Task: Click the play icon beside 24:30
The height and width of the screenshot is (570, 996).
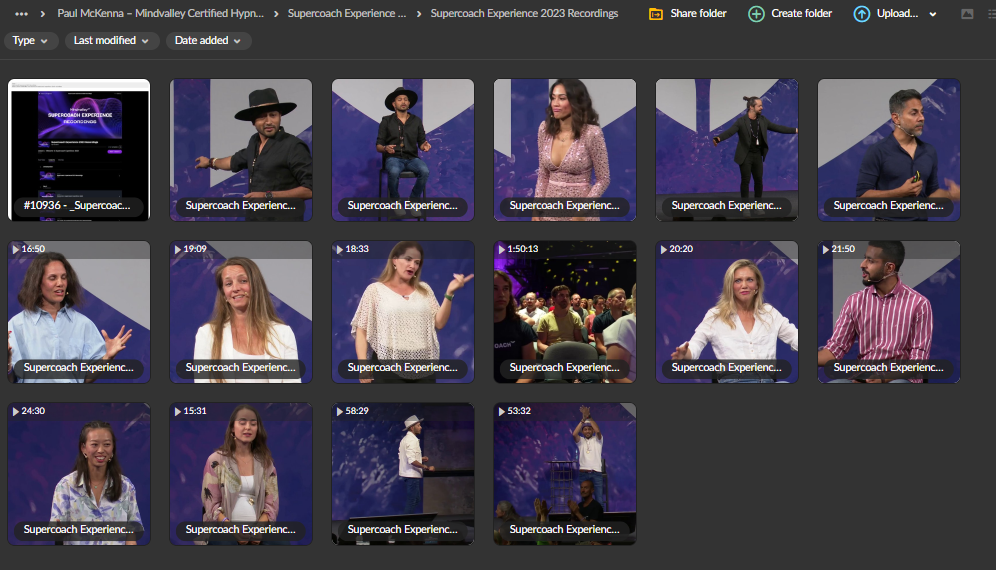Action: pyautogui.click(x=16, y=411)
